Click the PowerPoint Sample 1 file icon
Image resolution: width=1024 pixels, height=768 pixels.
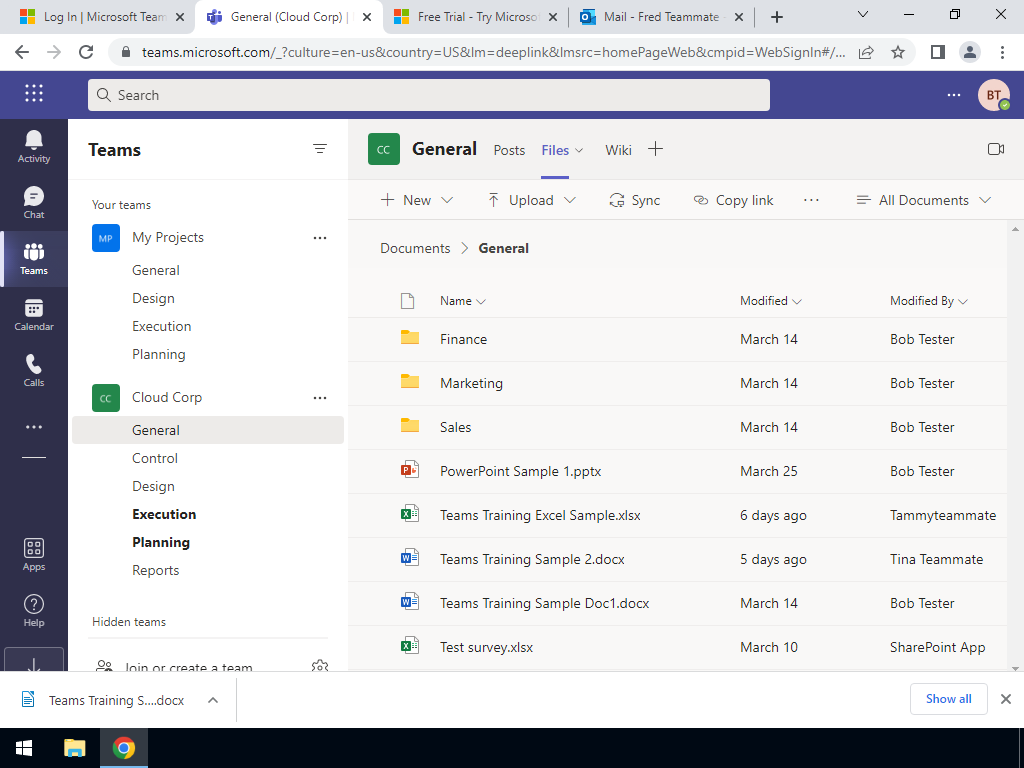(x=409, y=470)
